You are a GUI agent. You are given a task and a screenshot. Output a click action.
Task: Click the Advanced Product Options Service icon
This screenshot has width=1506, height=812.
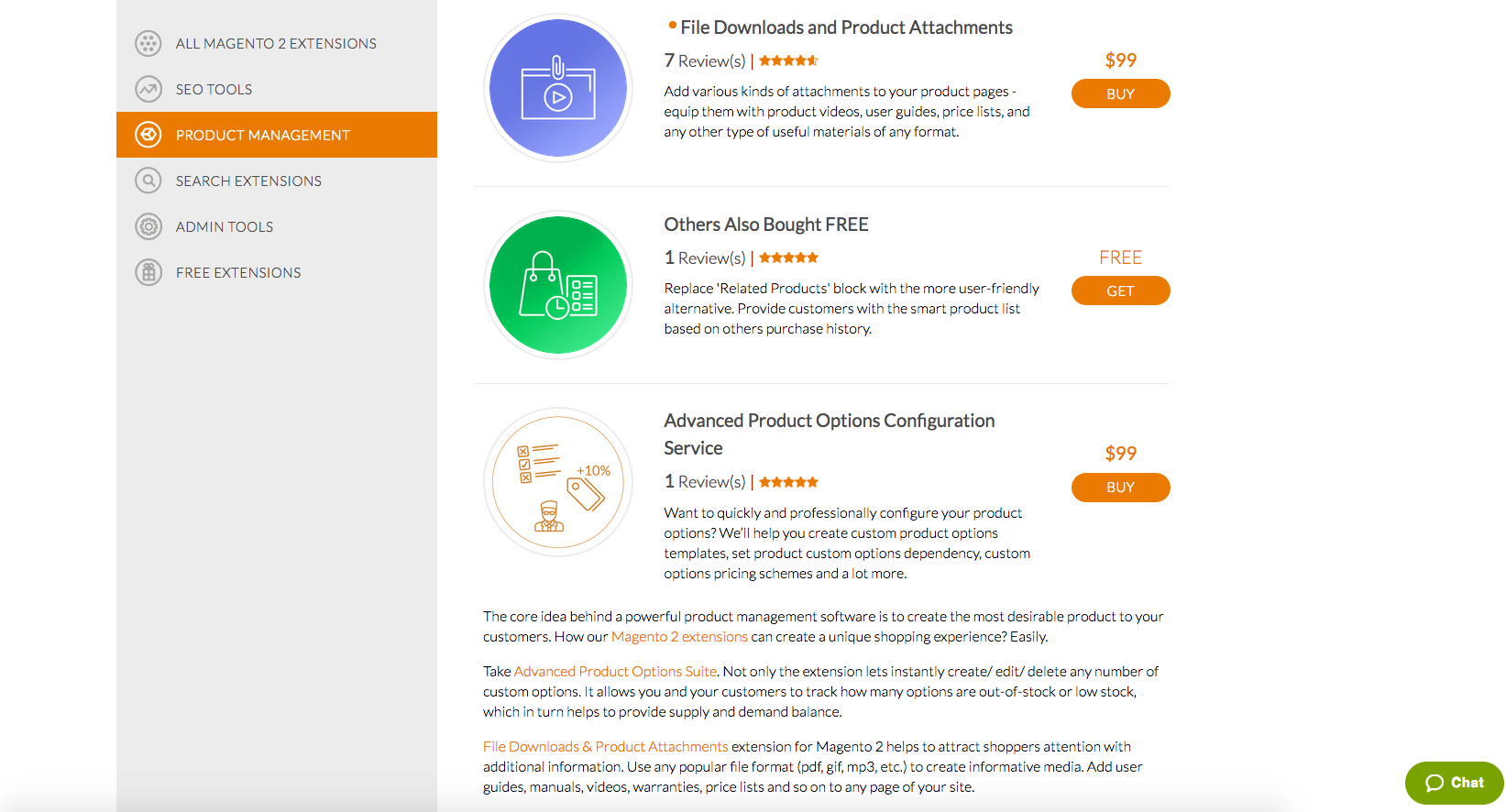pyautogui.click(x=557, y=481)
